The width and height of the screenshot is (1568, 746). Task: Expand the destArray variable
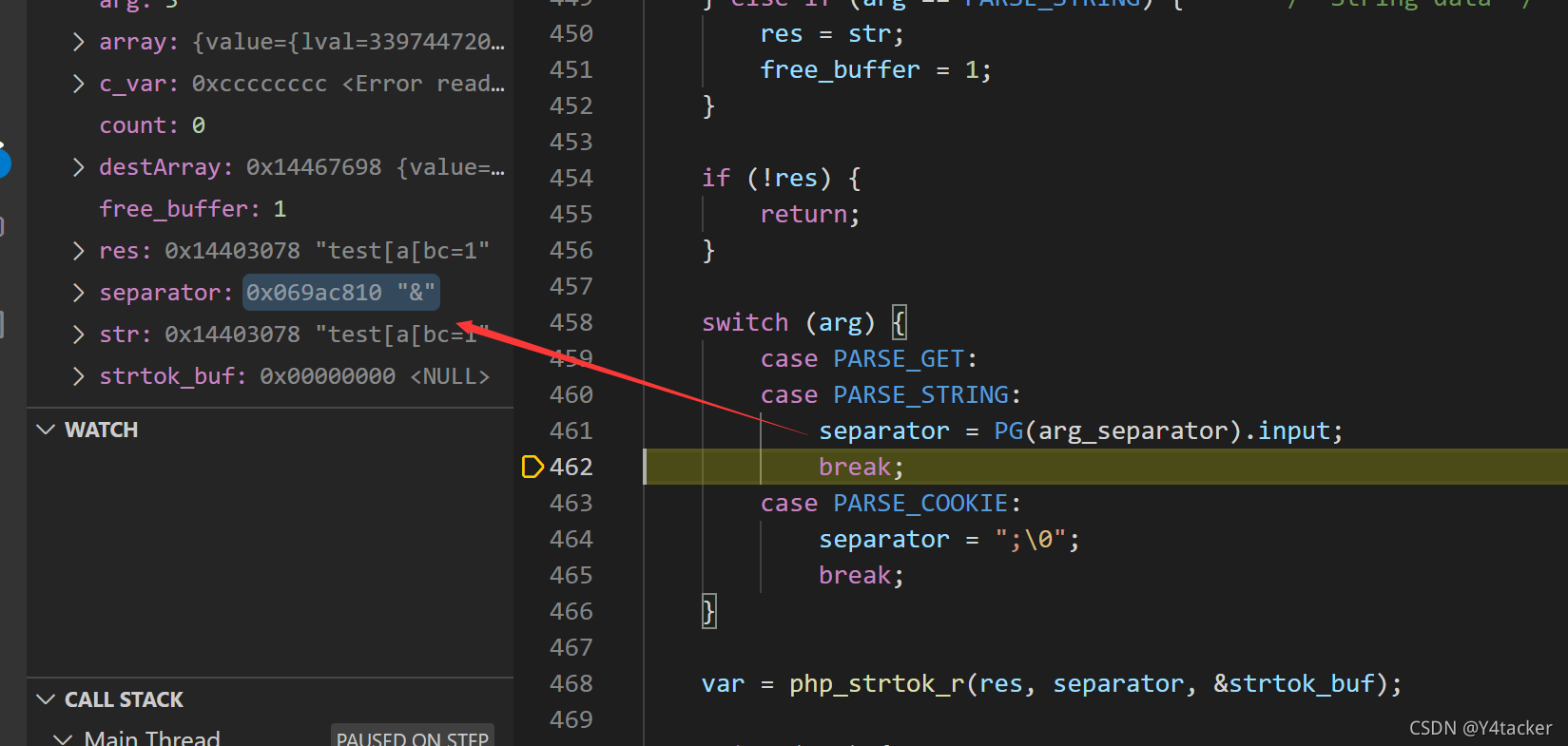79,167
